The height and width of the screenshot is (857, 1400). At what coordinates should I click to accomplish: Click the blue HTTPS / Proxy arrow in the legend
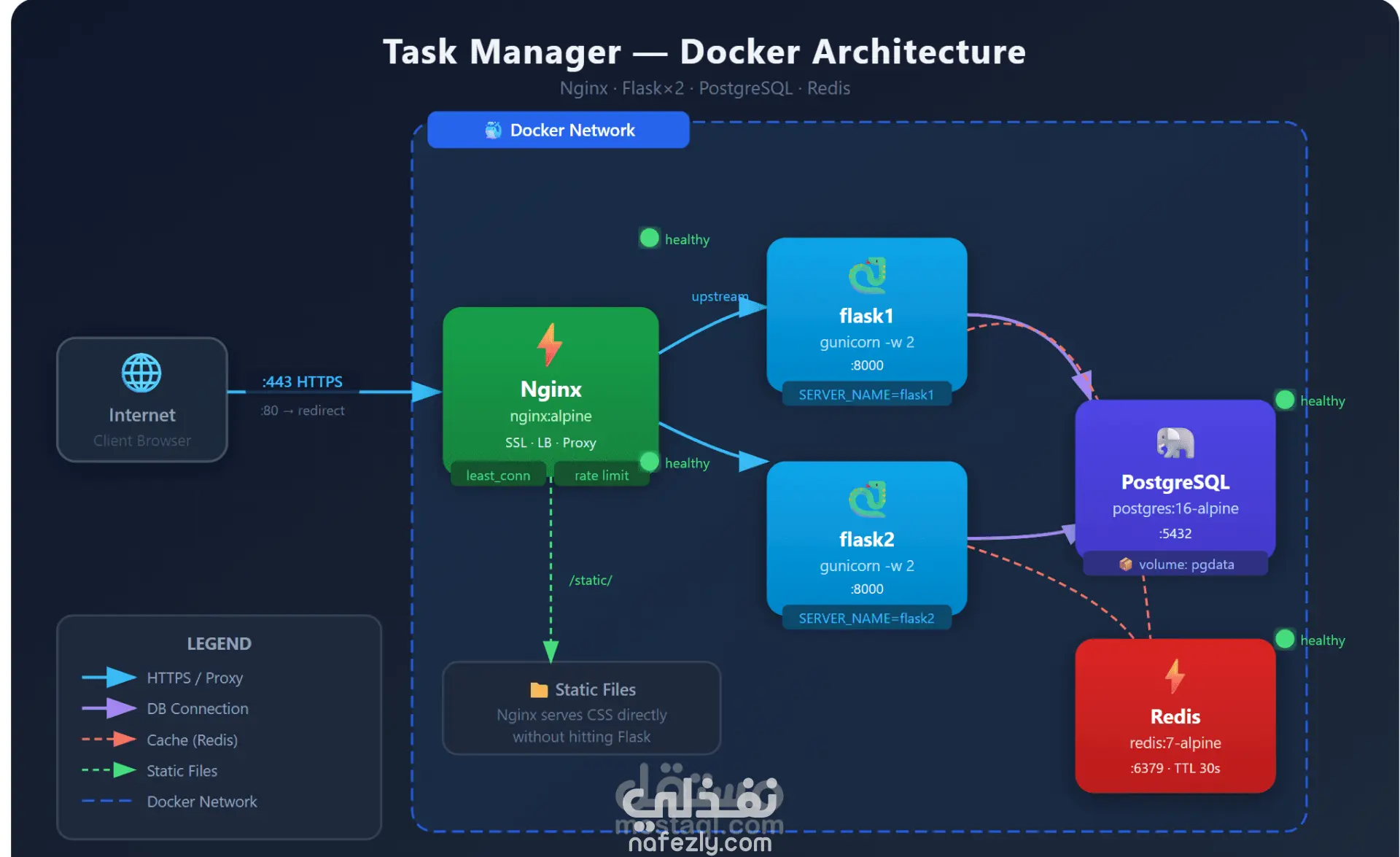(x=109, y=678)
